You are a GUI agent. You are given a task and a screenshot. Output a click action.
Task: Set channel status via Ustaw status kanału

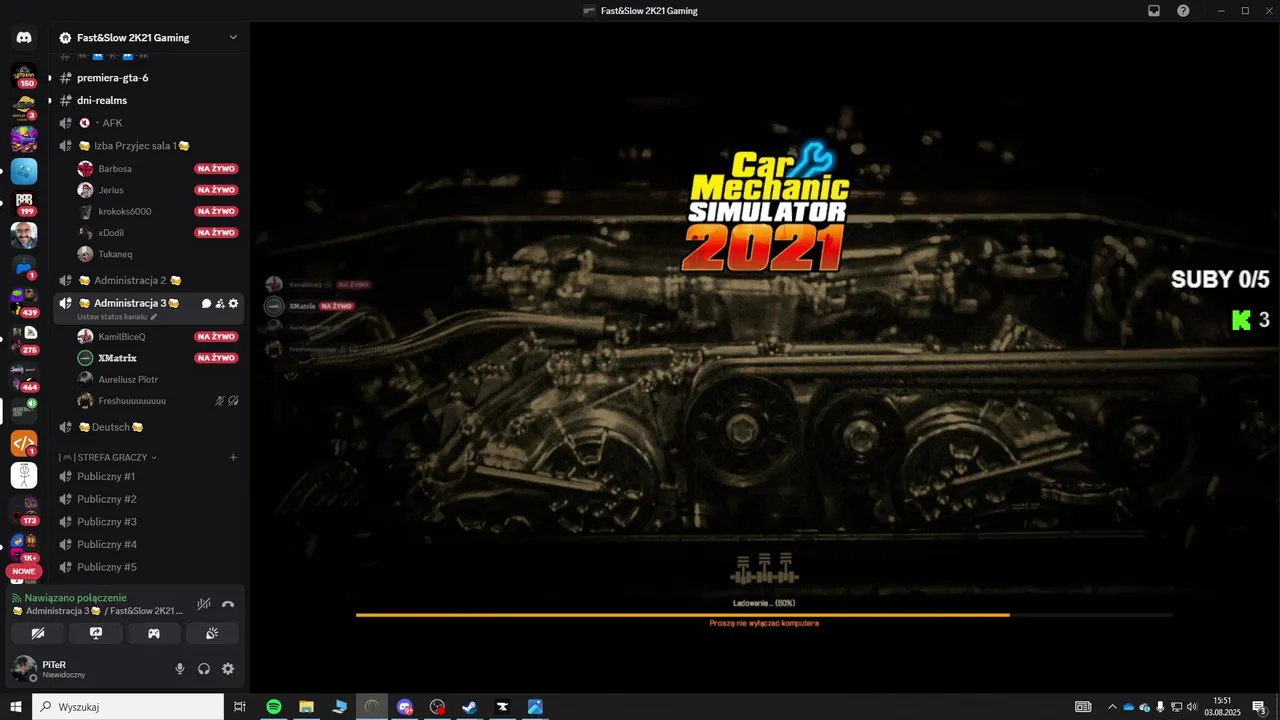[117, 317]
